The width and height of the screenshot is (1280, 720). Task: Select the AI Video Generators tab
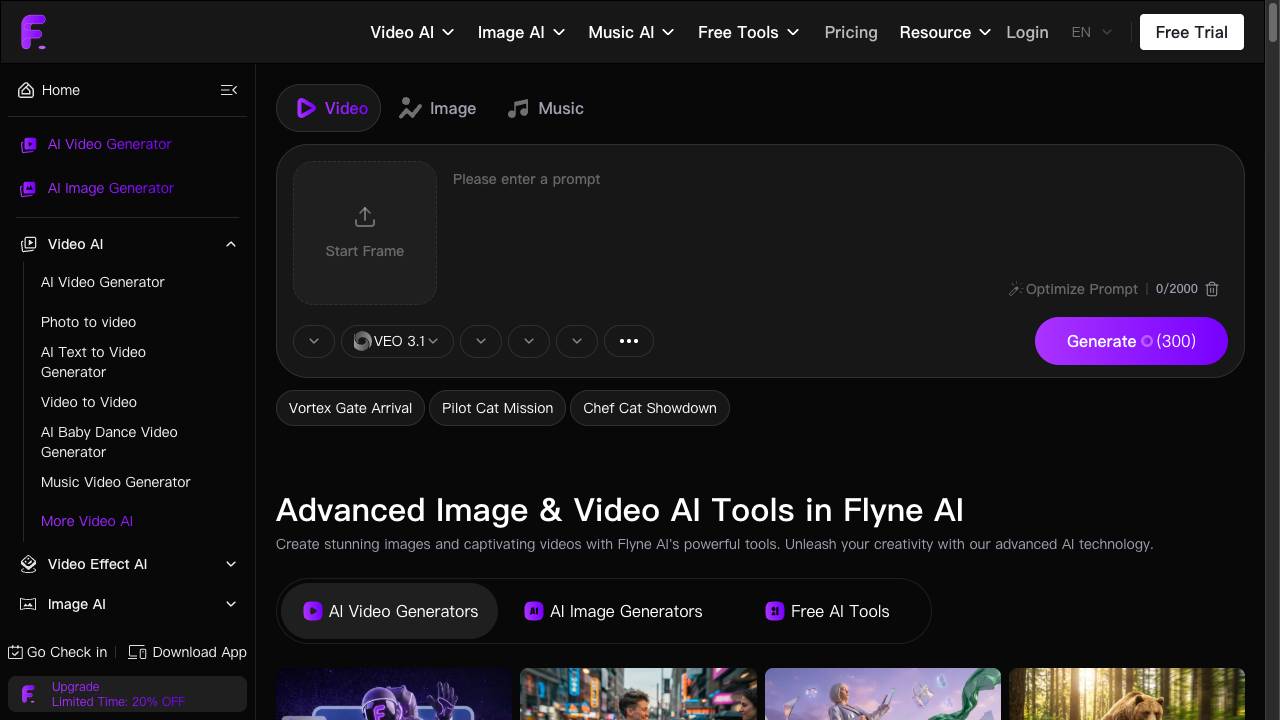(x=390, y=611)
